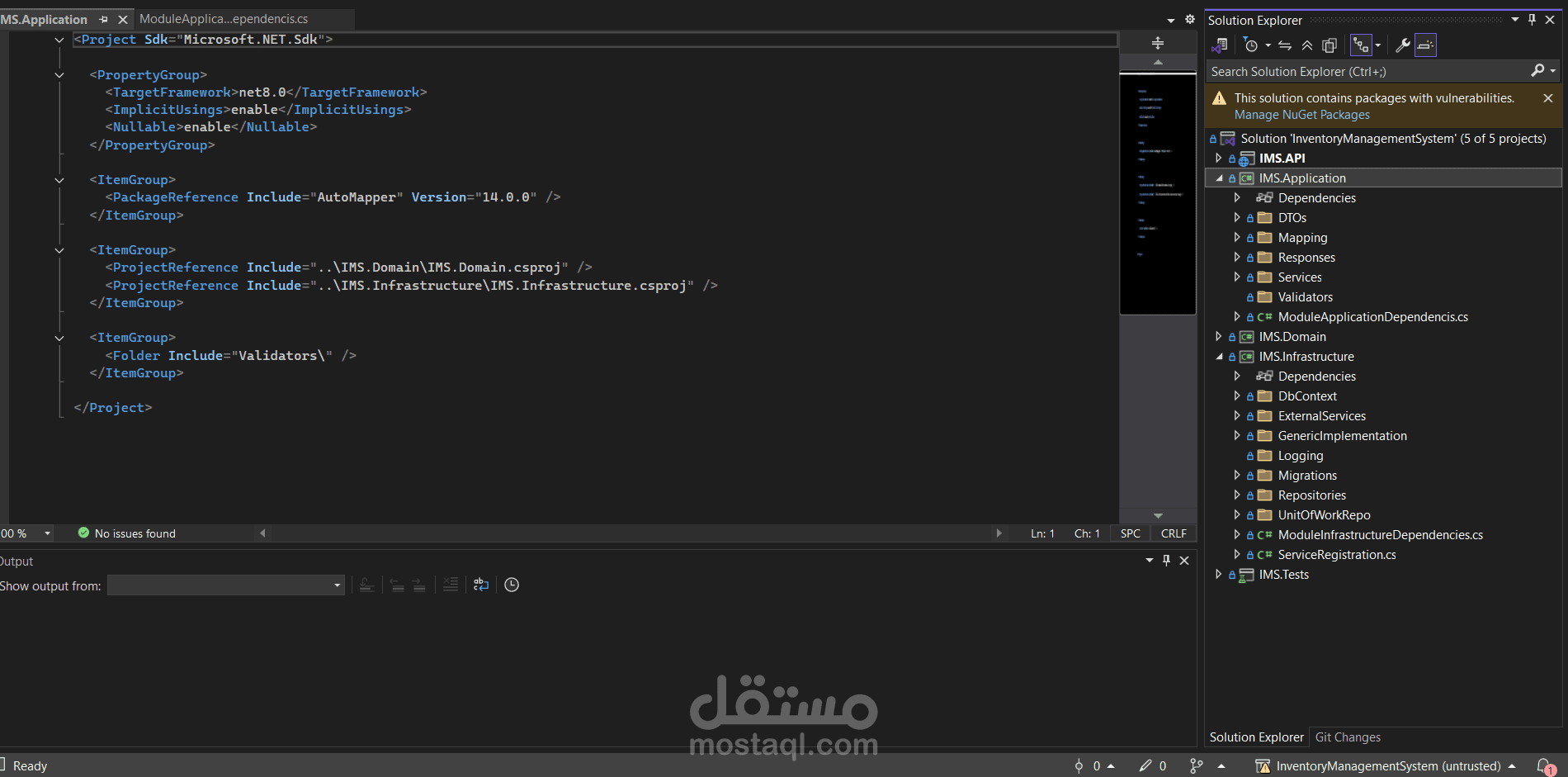Collapse IMS.Infrastructure project node

[x=1218, y=356]
